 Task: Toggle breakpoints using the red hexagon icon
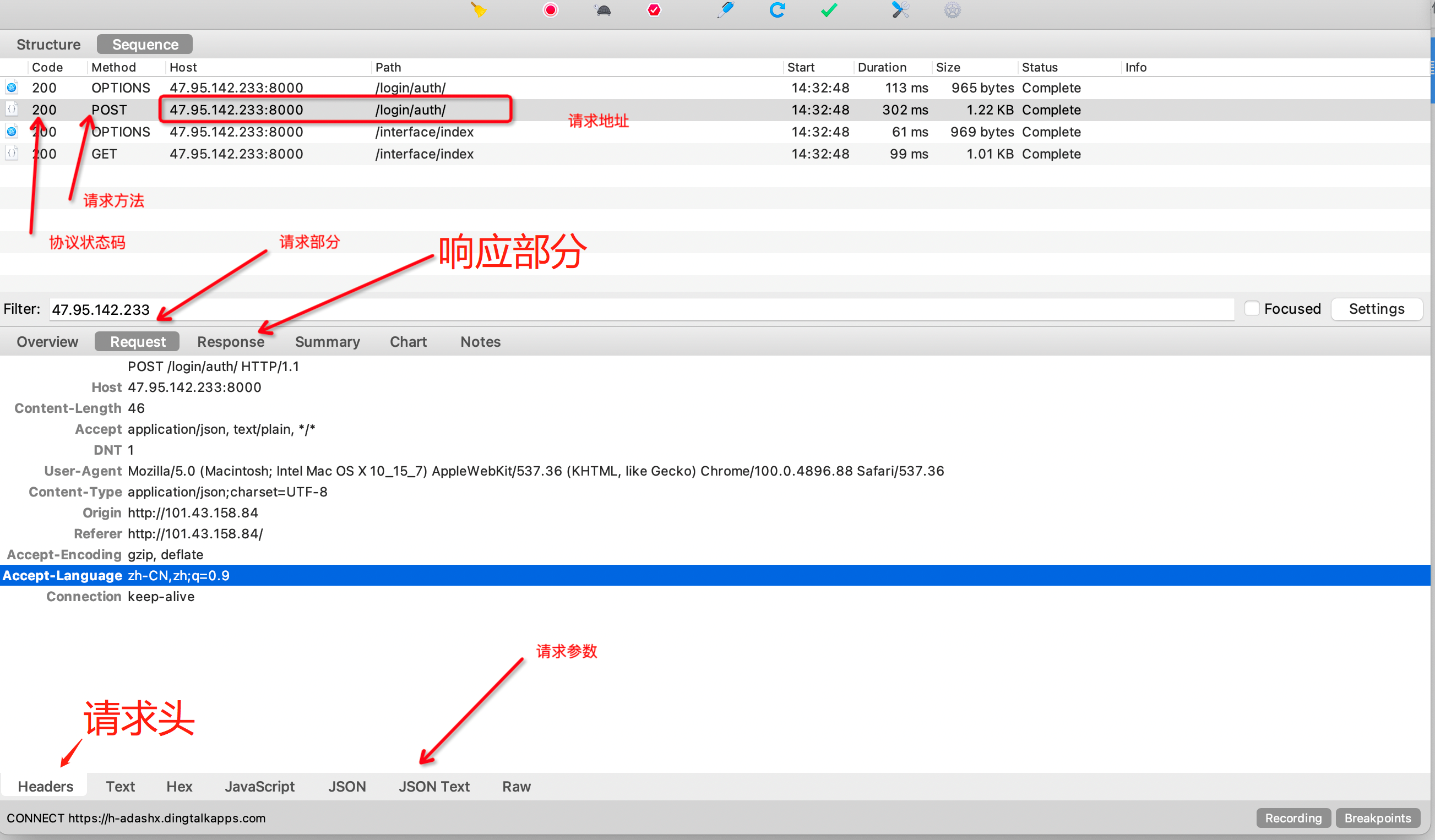[654, 10]
